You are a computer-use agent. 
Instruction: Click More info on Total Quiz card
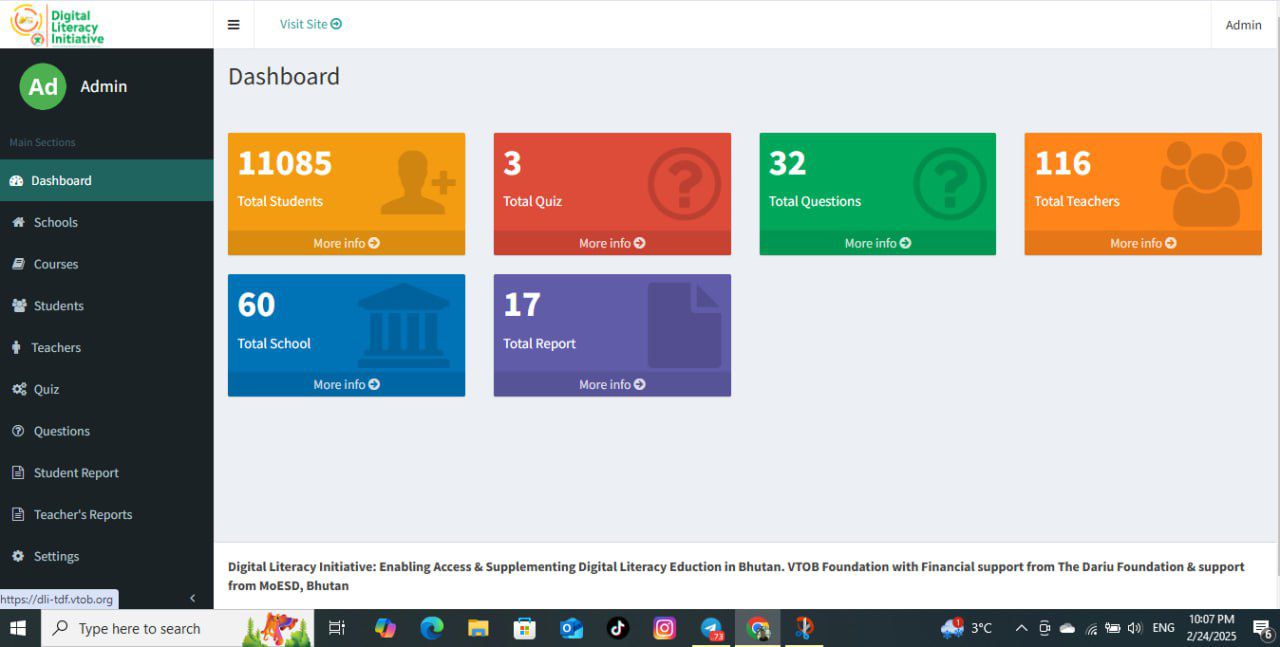[x=612, y=243]
